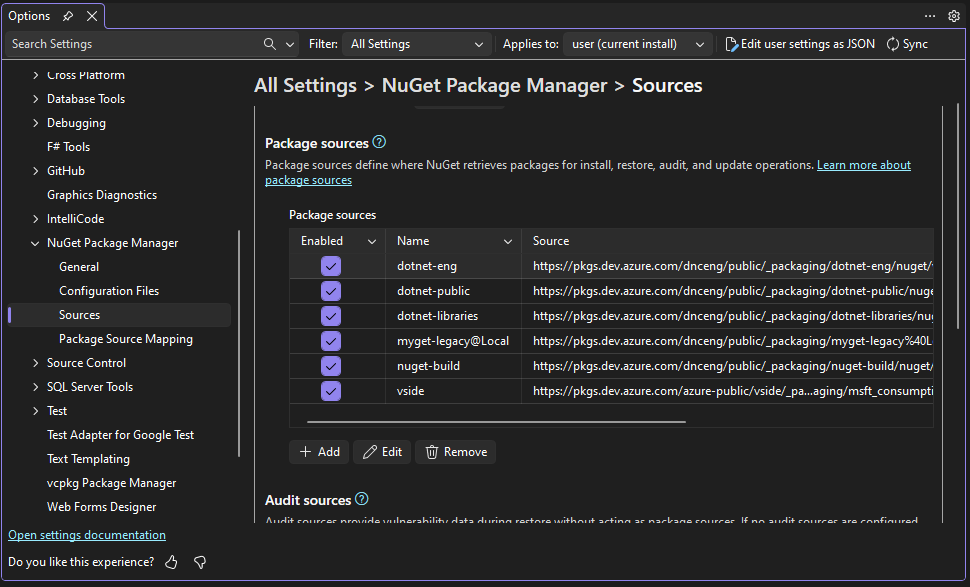Screen dimensions: 970x587
Task: Click the magnifier icon in Search Settings
Action: 268,43
